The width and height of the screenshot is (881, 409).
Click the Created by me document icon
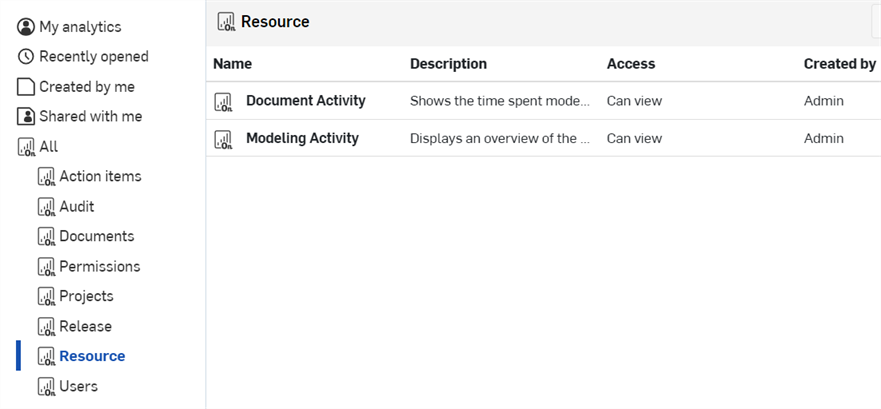tap(26, 87)
